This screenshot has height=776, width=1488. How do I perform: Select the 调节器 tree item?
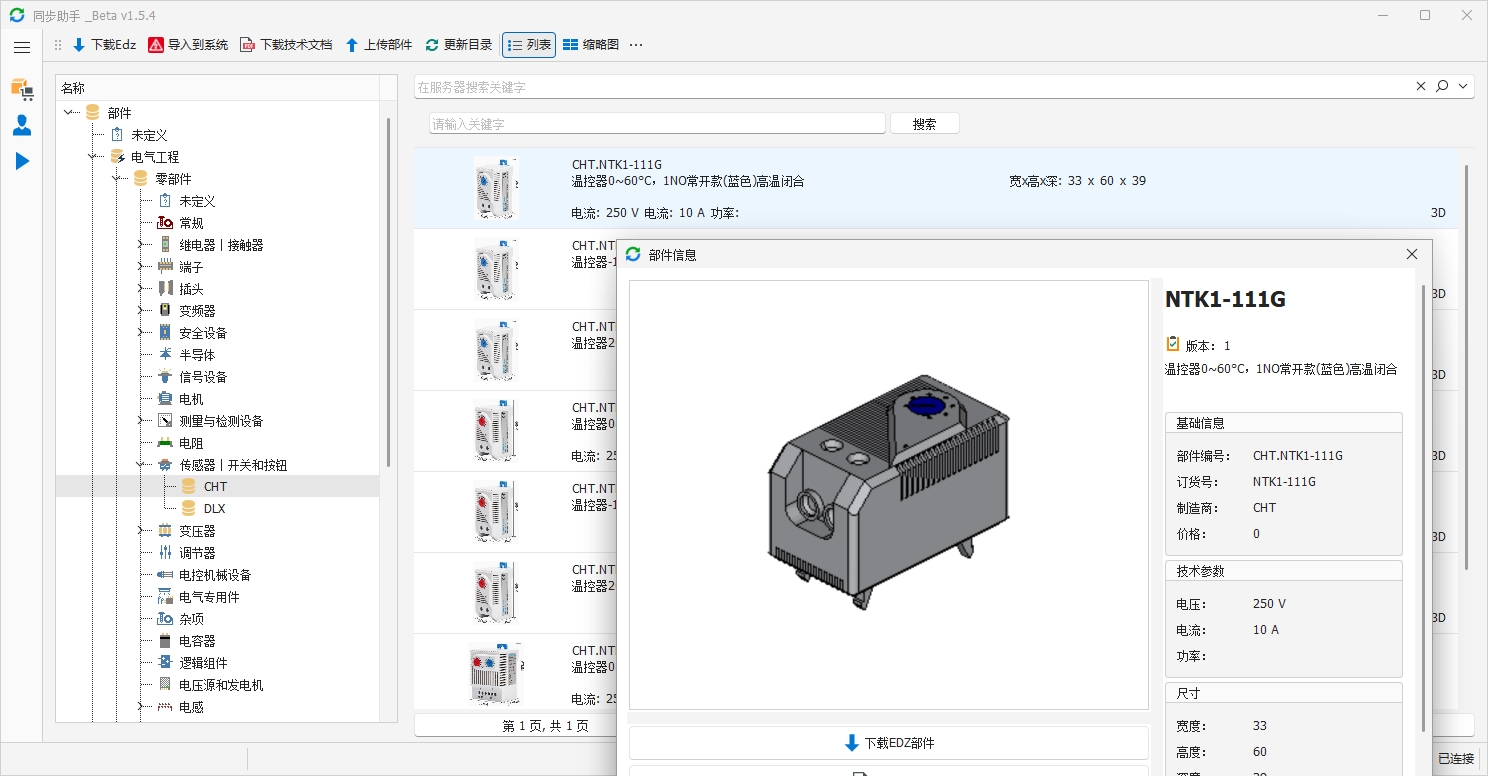197,553
